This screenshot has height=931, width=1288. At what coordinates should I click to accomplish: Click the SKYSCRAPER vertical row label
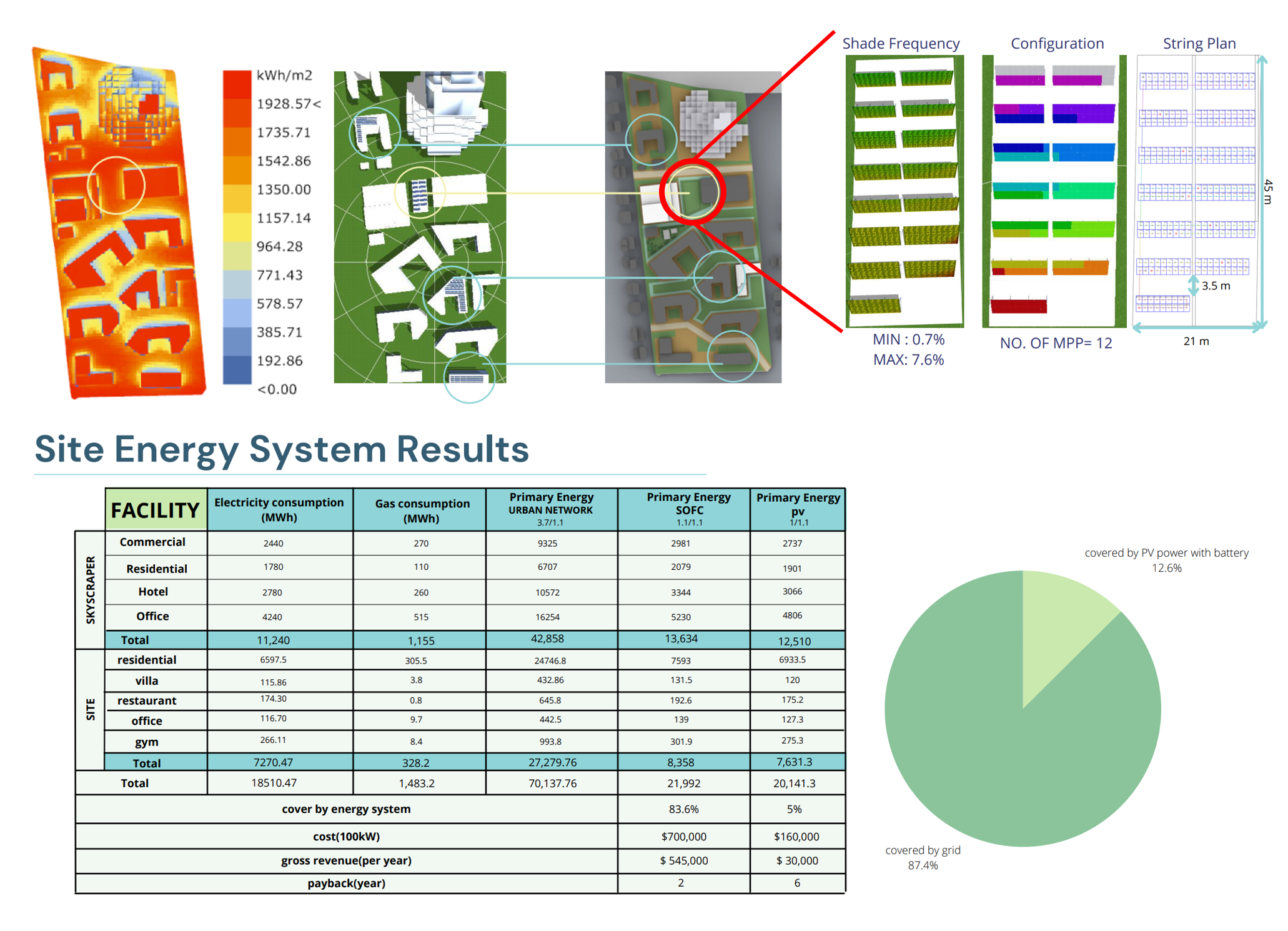point(91,589)
